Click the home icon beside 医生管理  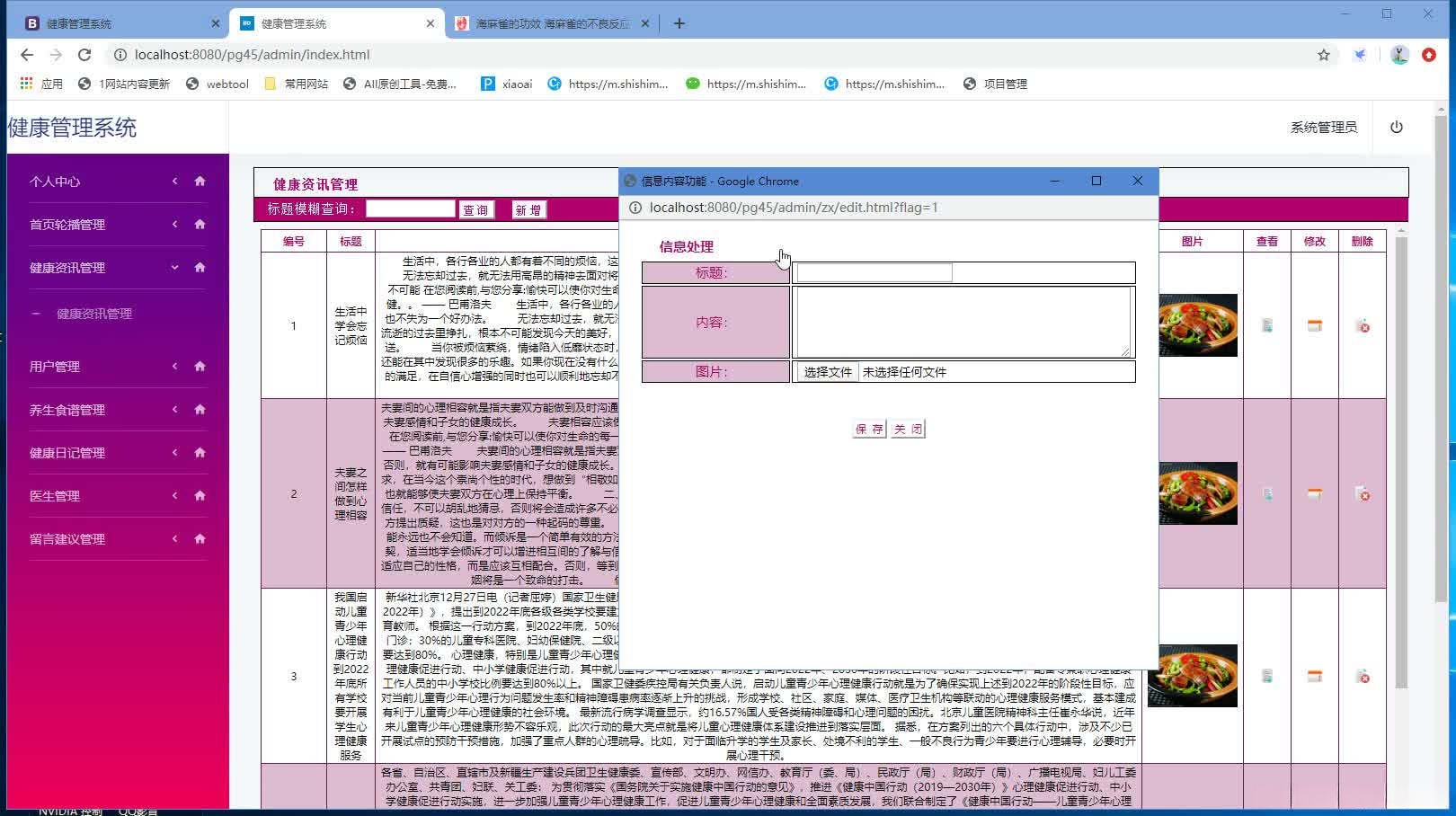pyautogui.click(x=199, y=495)
